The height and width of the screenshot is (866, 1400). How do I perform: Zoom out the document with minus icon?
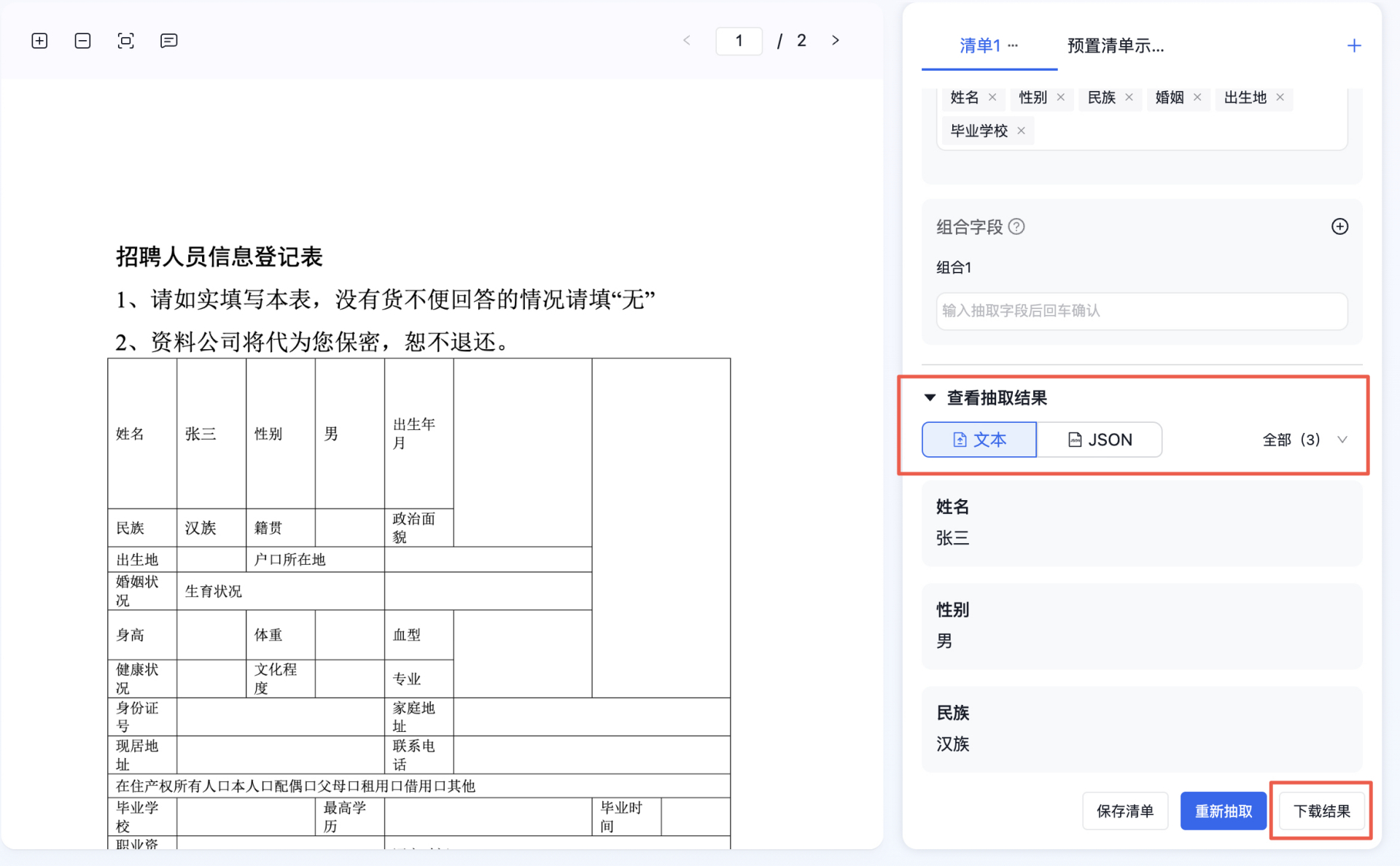point(82,41)
